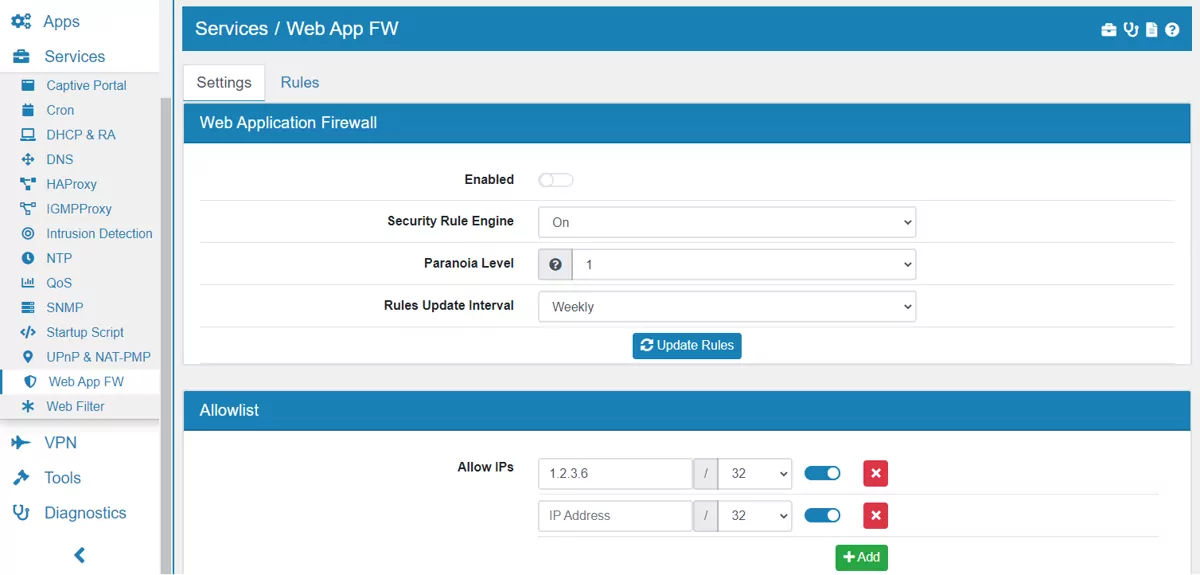Open the SNMP link
The image size is (1200, 575).
point(65,307)
